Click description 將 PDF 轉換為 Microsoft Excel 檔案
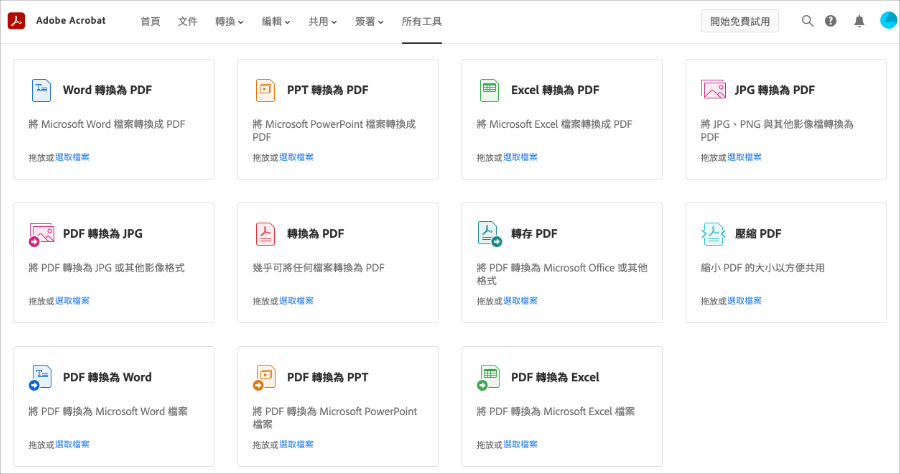The width and height of the screenshot is (900, 474). pyautogui.click(x=556, y=411)
